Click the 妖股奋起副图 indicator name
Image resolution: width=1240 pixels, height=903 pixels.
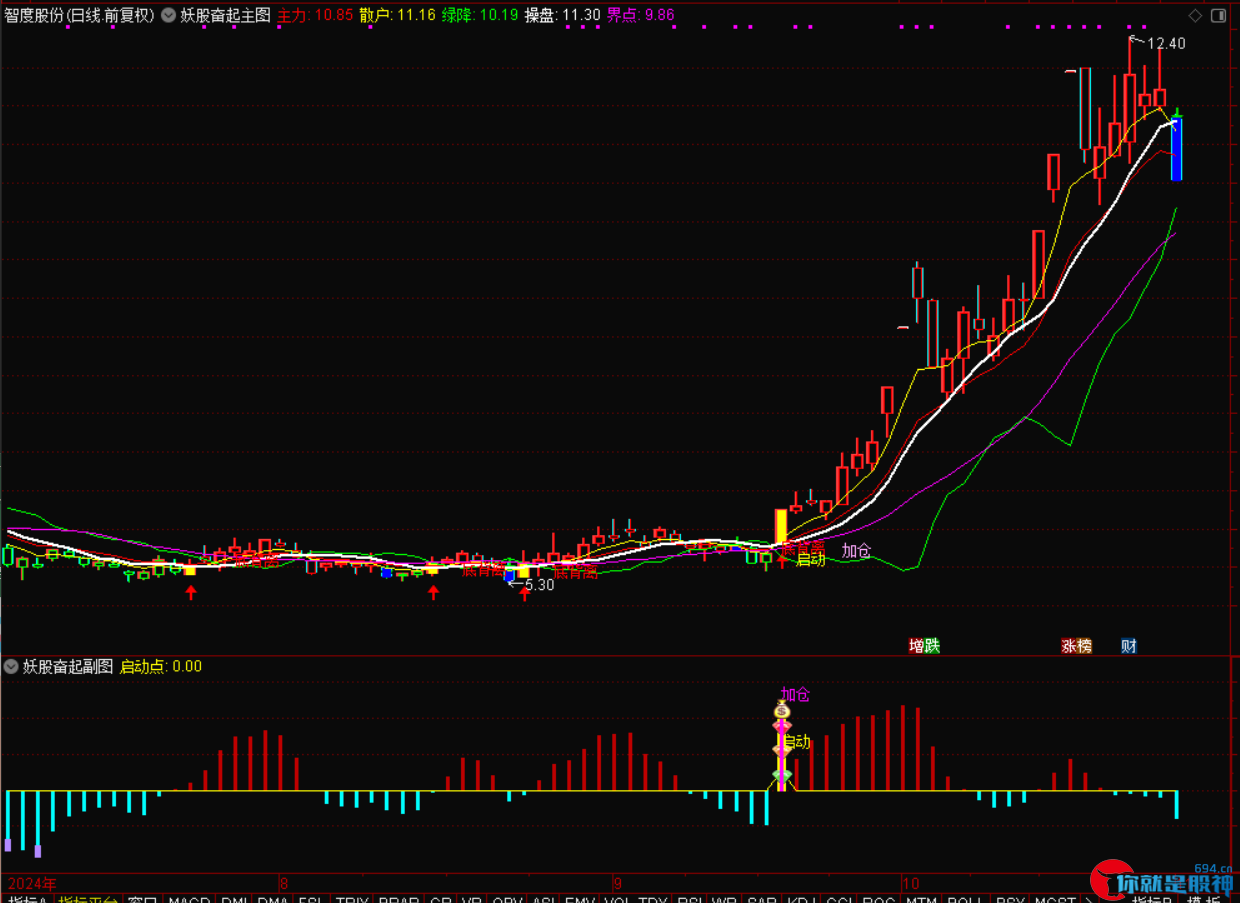pos(68,667)
